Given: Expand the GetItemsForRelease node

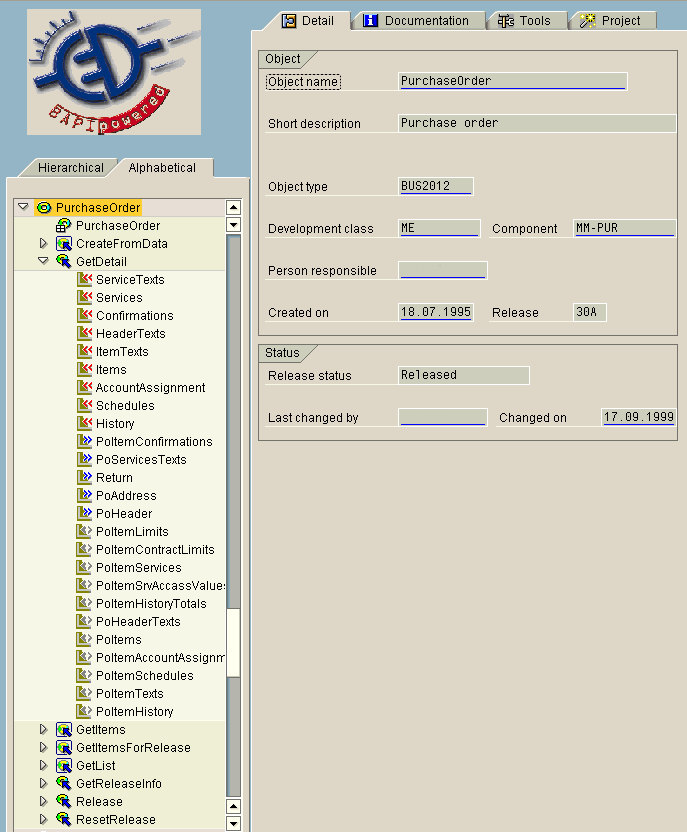Looking at the screenshot, I should [43, 748].
